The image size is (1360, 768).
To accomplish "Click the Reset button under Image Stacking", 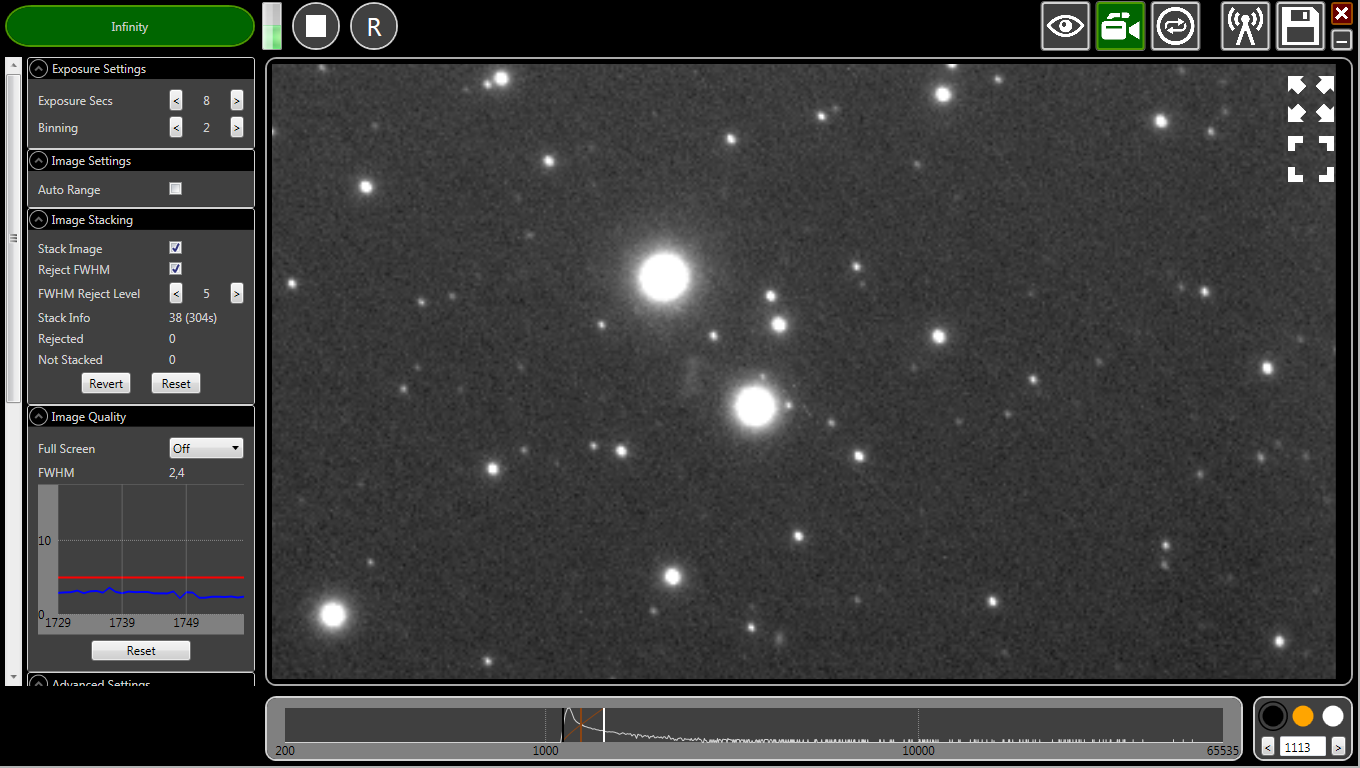I will click(x=176, y=384).
